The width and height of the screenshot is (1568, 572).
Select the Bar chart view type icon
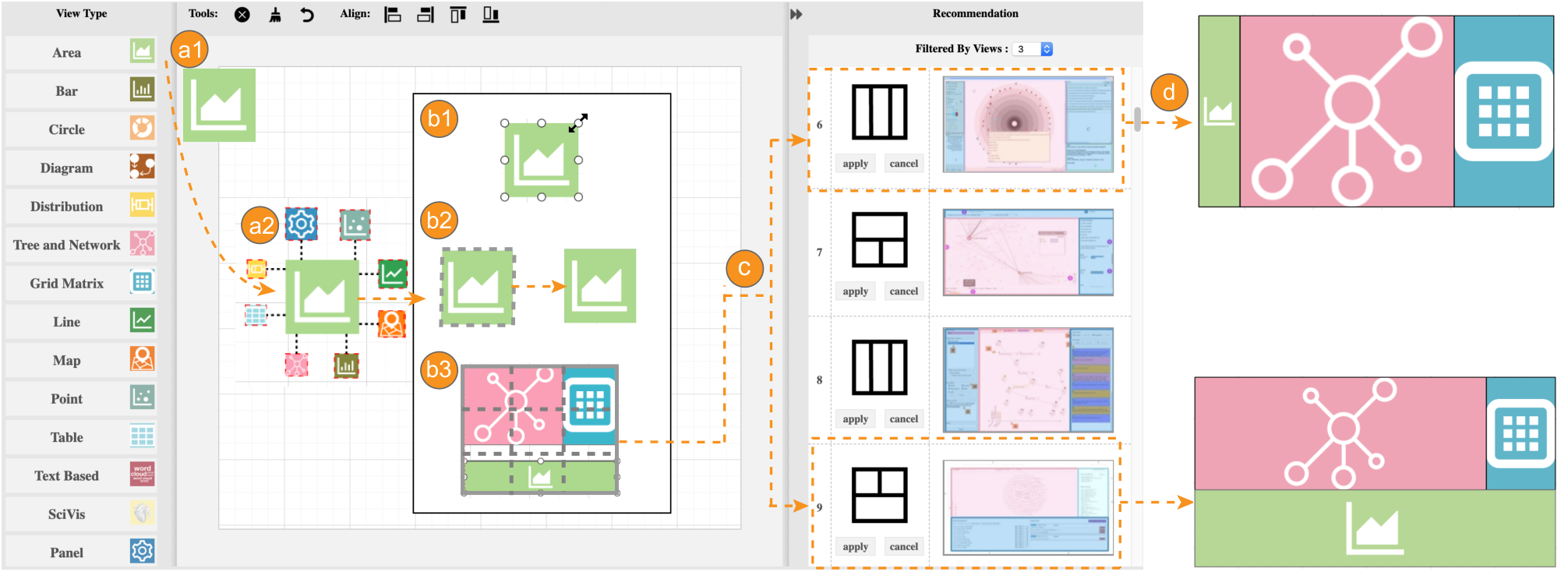point(142,90)
